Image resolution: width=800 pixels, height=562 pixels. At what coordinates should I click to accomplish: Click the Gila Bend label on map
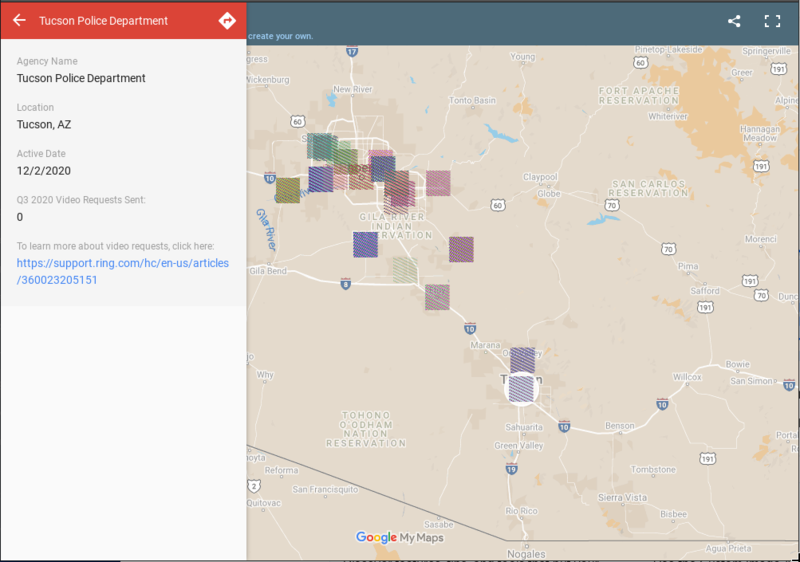(268, 271)
